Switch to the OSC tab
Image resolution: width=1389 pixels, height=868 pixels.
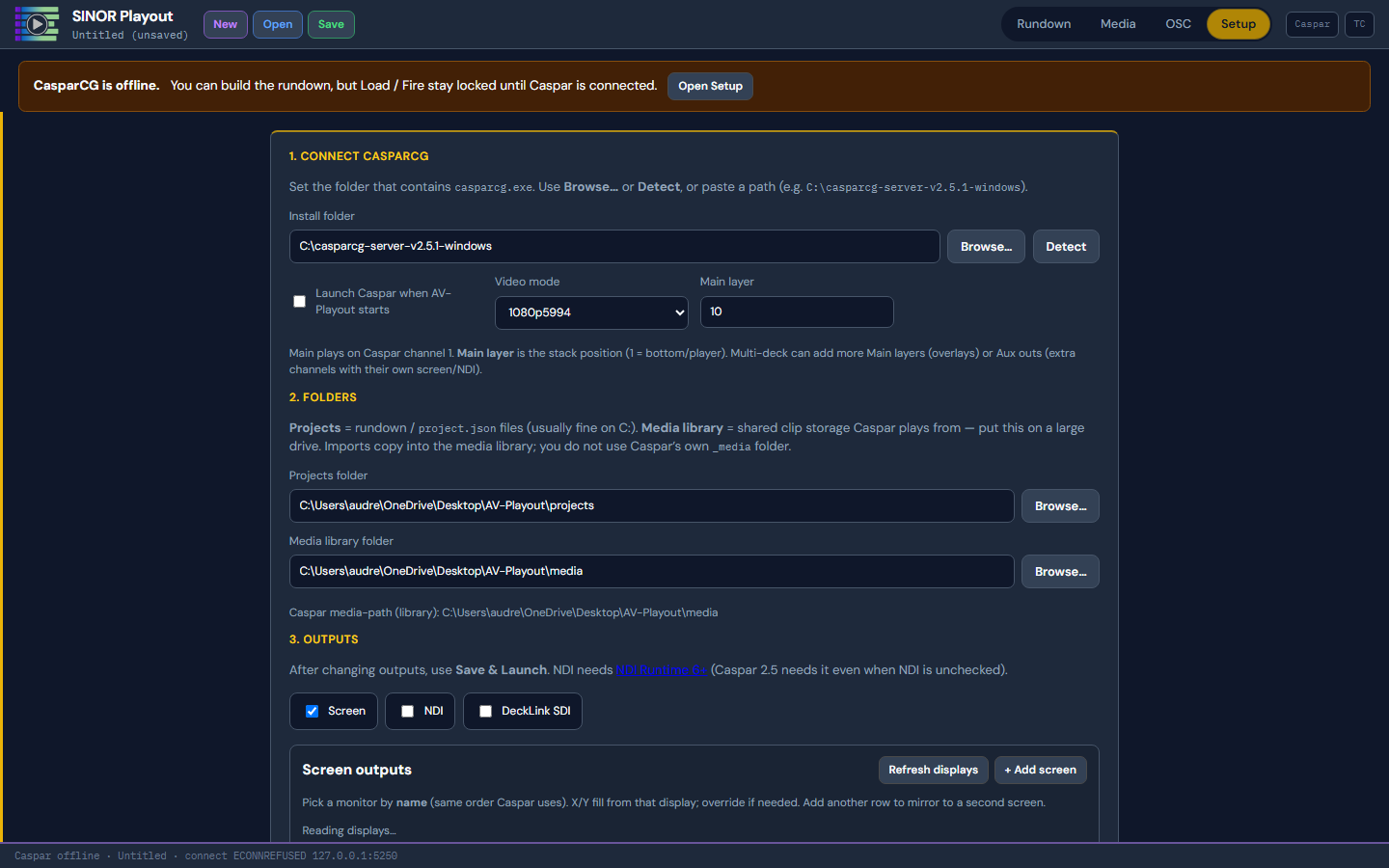pyautogui.click(x=1178, y=24)
